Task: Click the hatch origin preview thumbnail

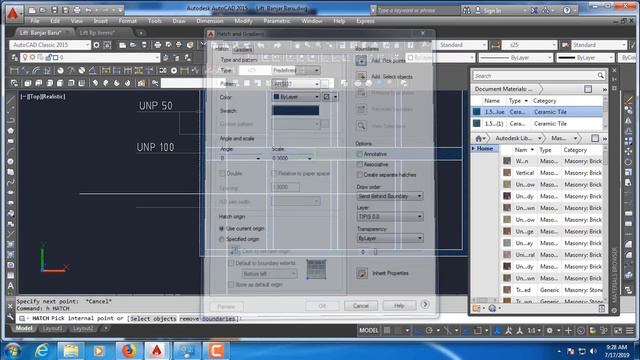Action: [x=316, y=269]
